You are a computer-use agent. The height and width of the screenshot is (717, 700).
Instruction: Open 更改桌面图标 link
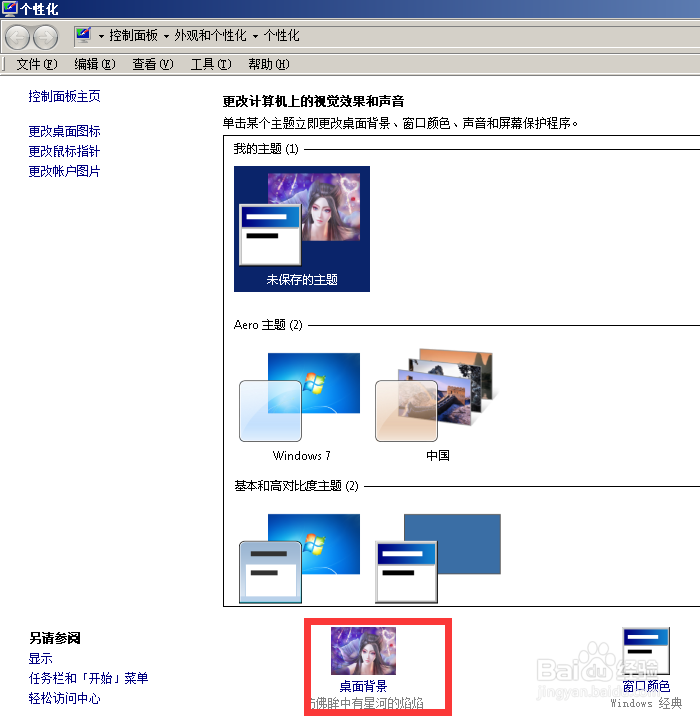64,131
